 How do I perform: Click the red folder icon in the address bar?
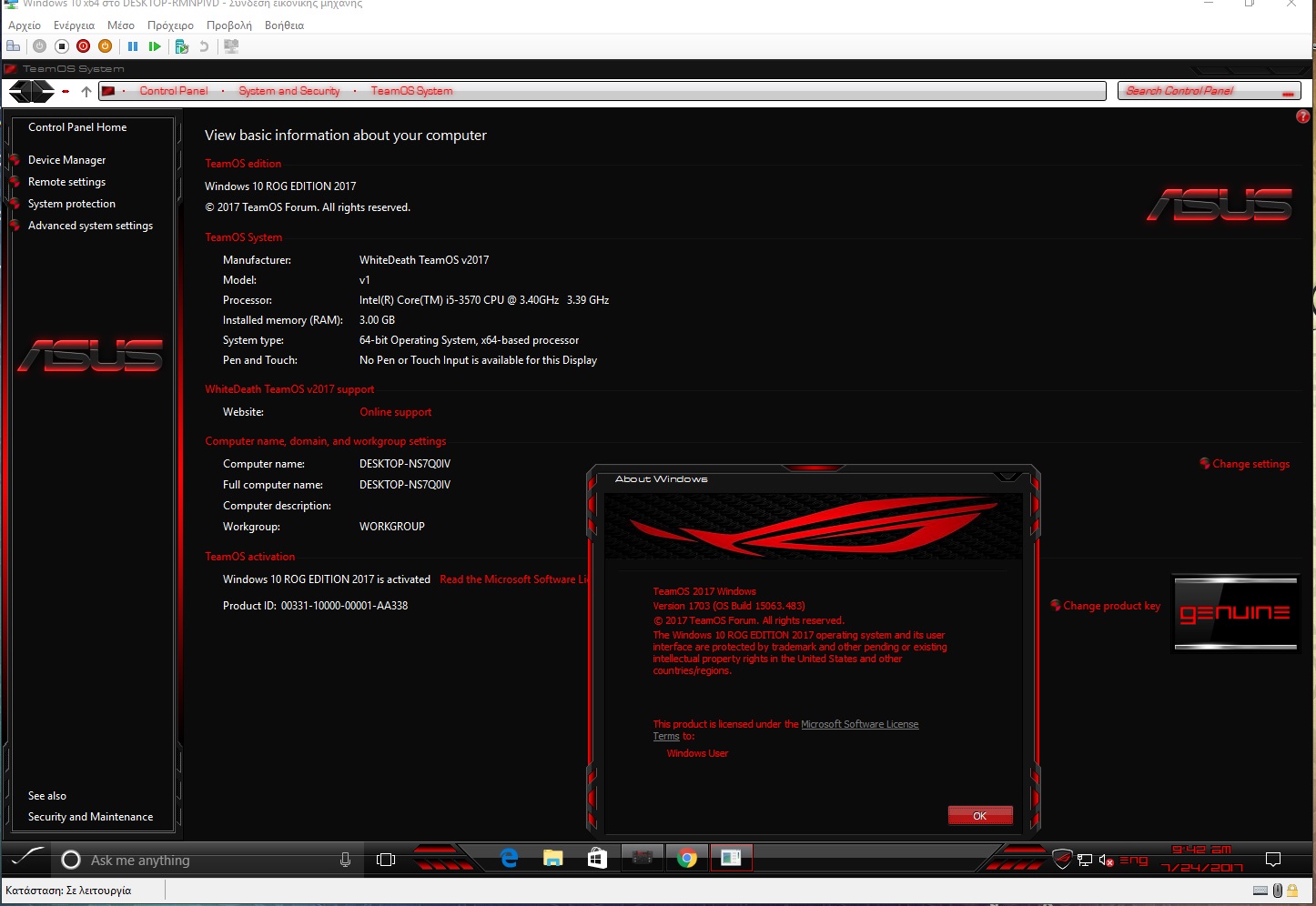pyautogui.click(x=107, y=91)
